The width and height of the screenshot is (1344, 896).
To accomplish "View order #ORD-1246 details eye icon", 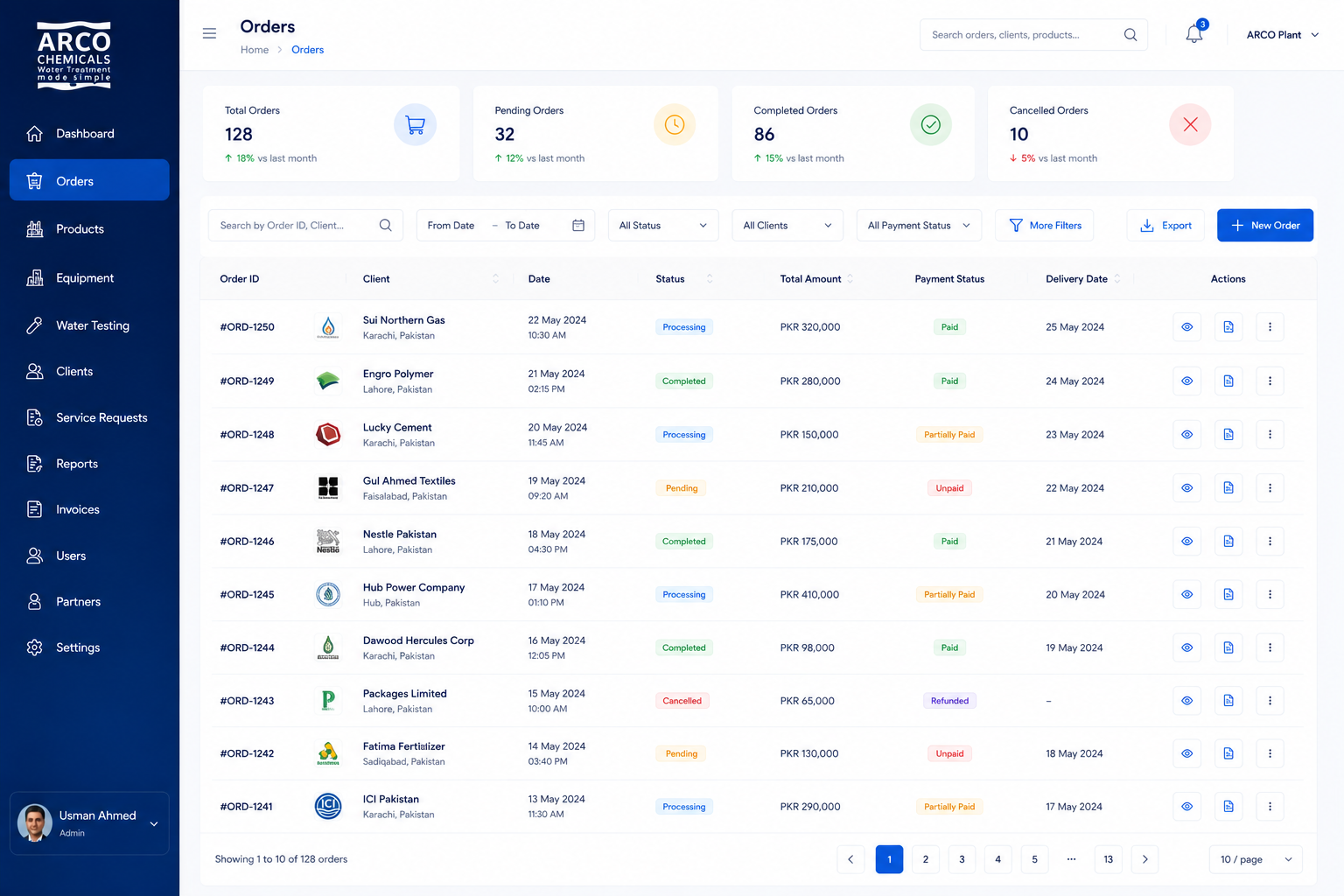I will [x=1187, y=542].
